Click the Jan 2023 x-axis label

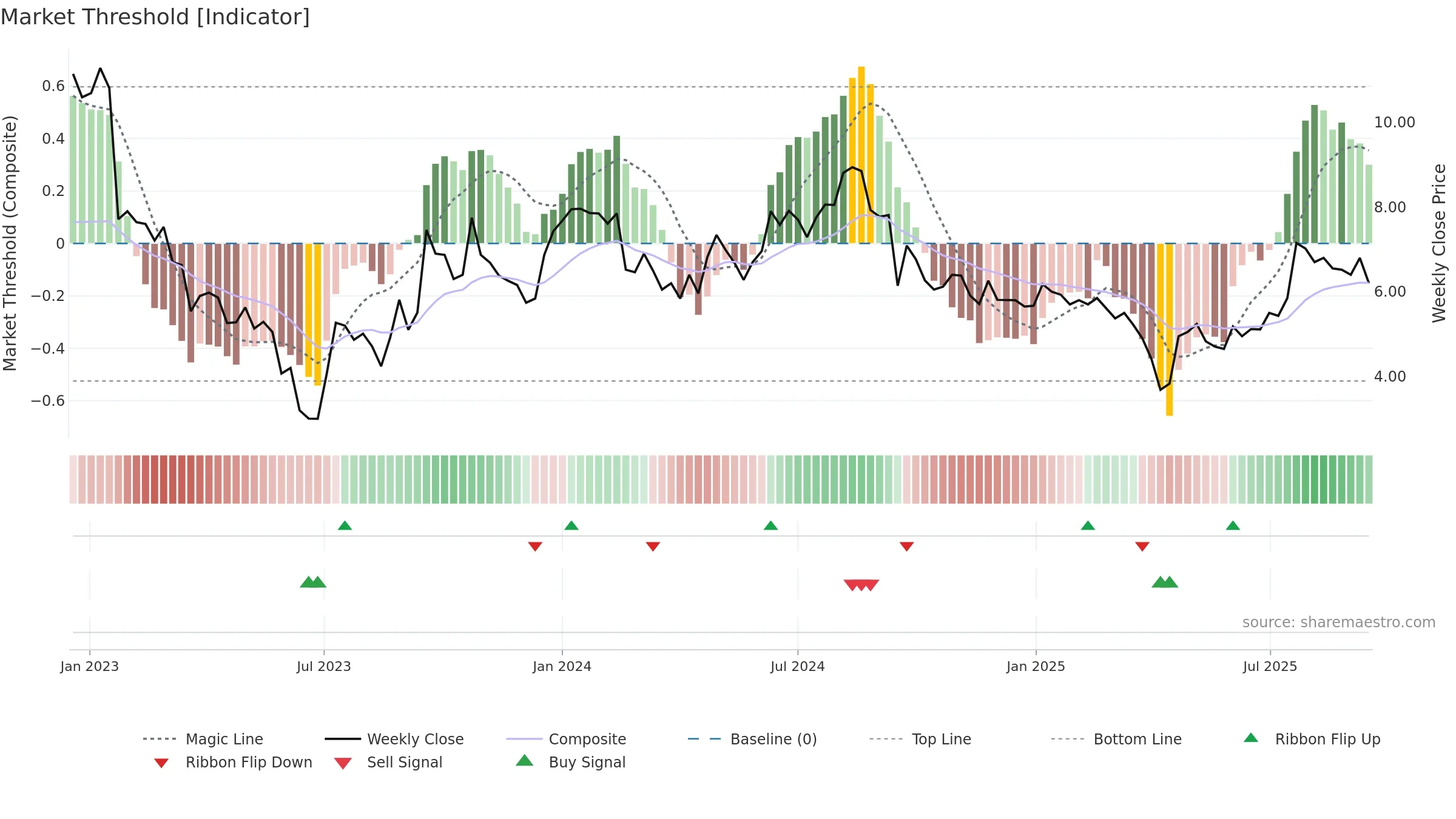point(90,667)
